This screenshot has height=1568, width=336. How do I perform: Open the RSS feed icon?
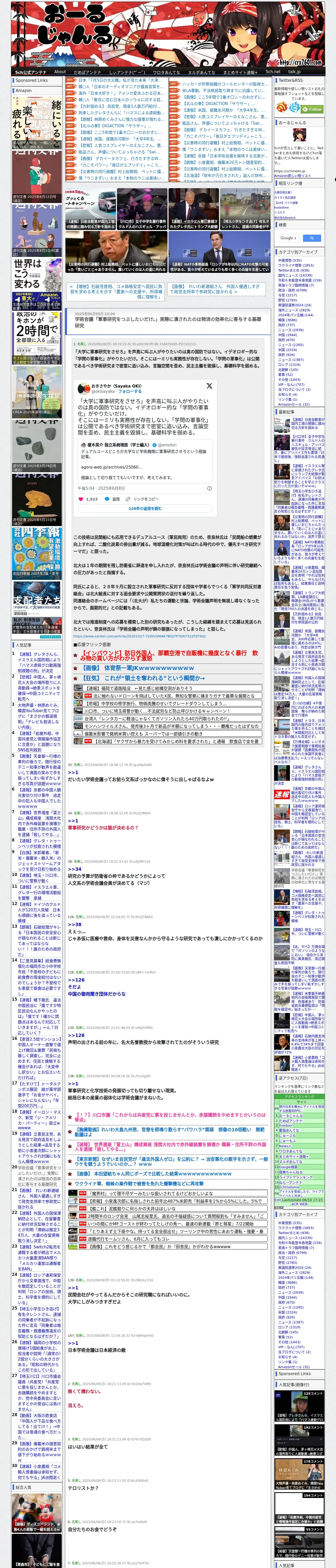(282, 107)
